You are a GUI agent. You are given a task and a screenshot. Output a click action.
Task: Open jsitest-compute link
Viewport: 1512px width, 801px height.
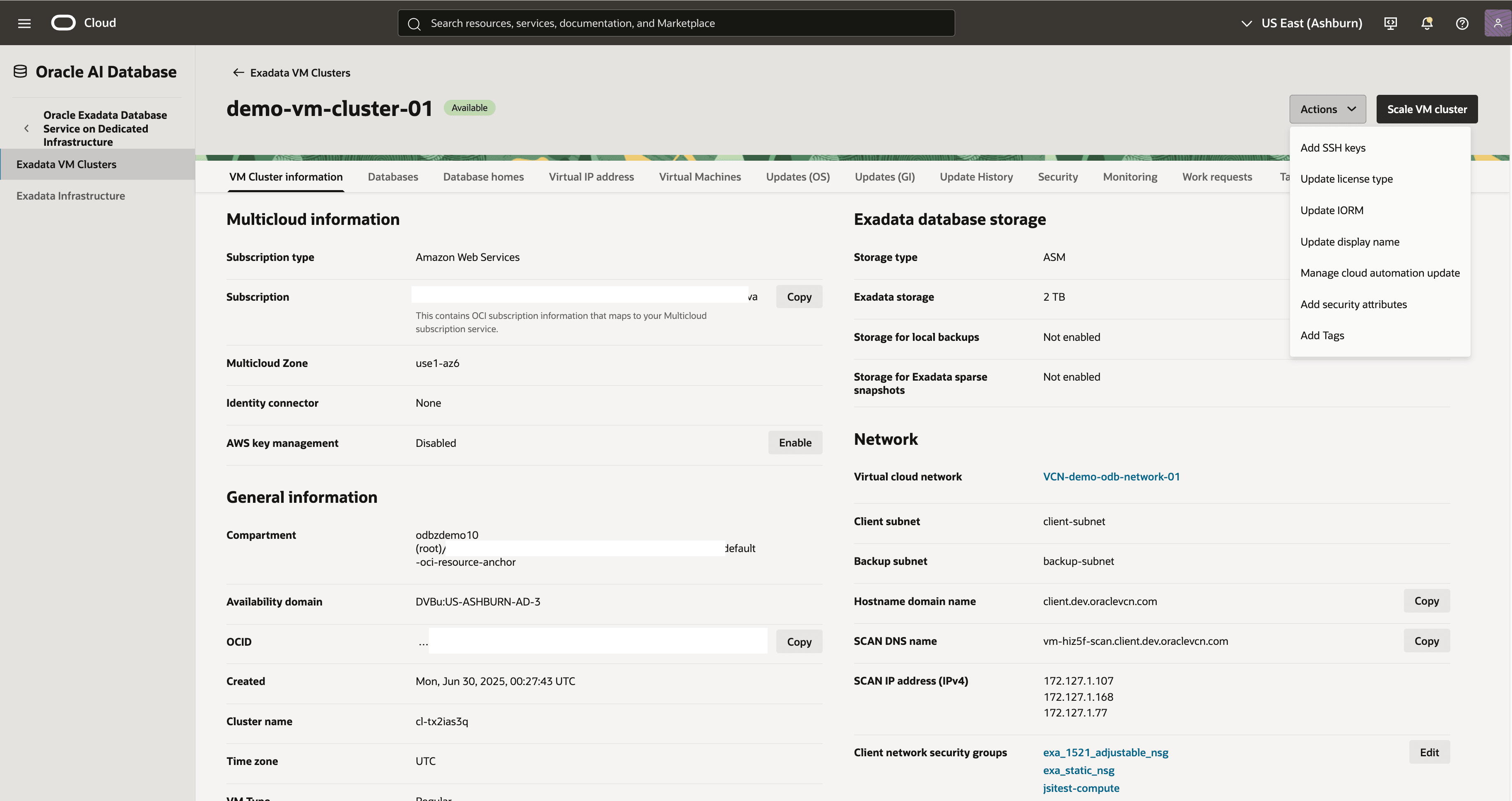(x=1081, y=787)
